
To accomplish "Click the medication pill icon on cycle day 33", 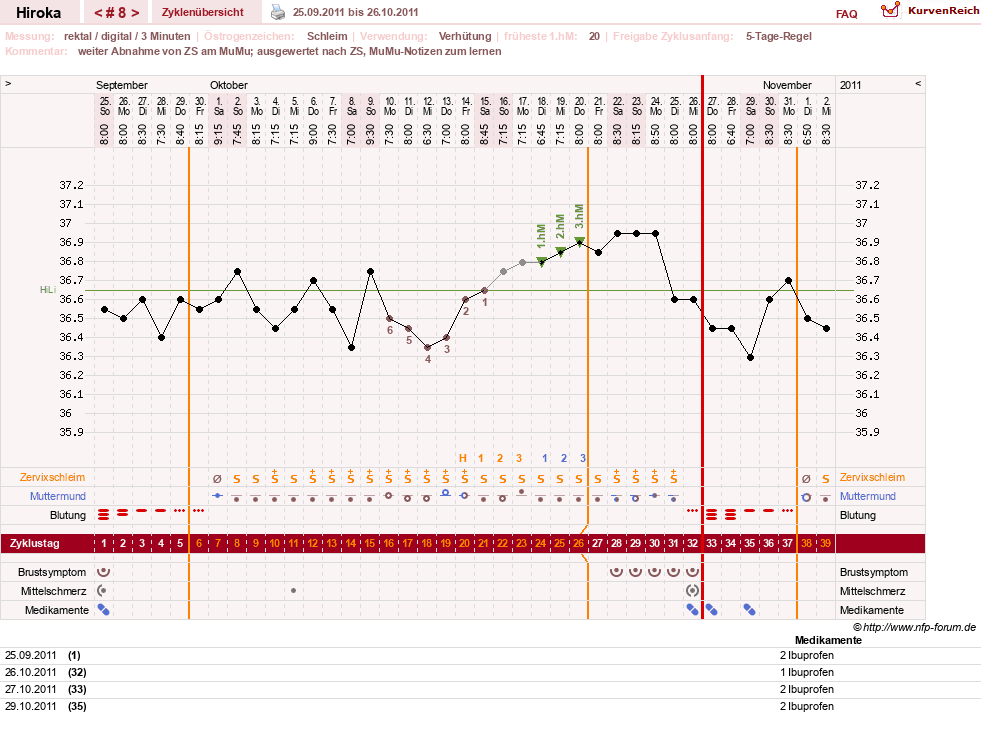I will pos(711,609).
